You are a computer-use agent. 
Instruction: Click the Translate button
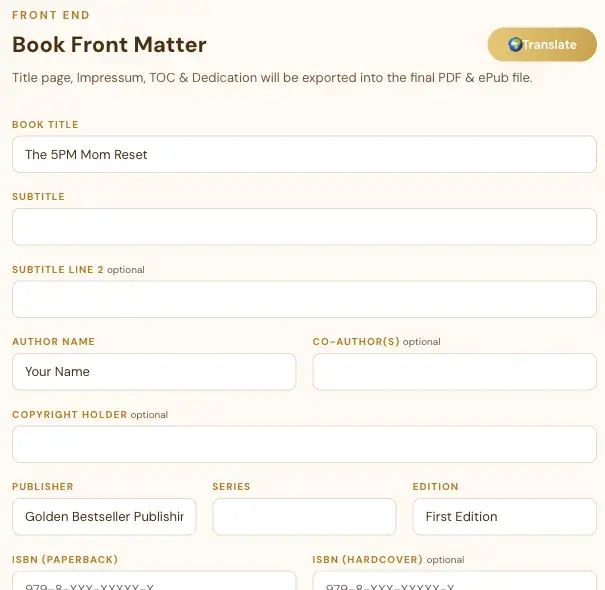coord(542,44)
